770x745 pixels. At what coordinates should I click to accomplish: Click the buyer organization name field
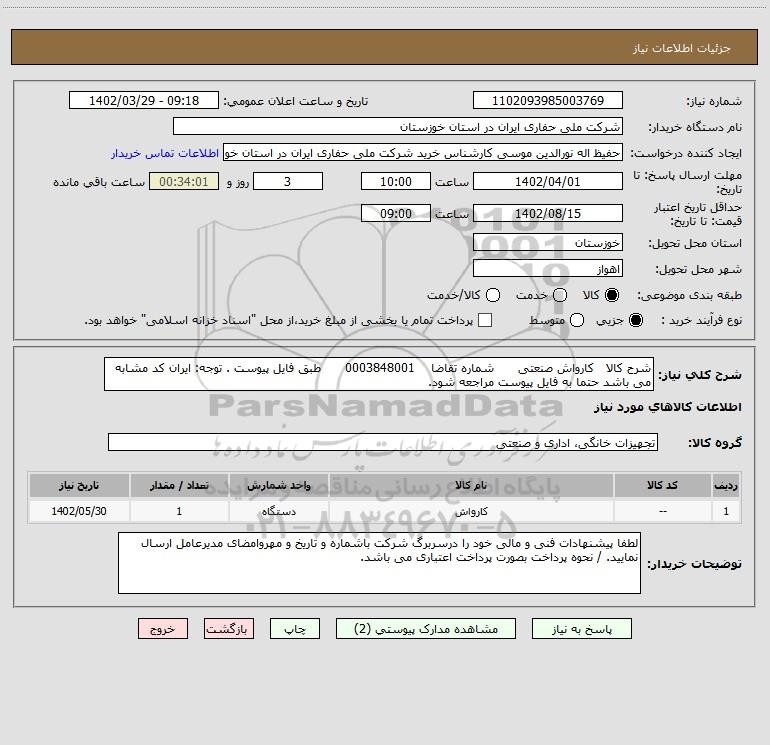(x=397, y=127)
